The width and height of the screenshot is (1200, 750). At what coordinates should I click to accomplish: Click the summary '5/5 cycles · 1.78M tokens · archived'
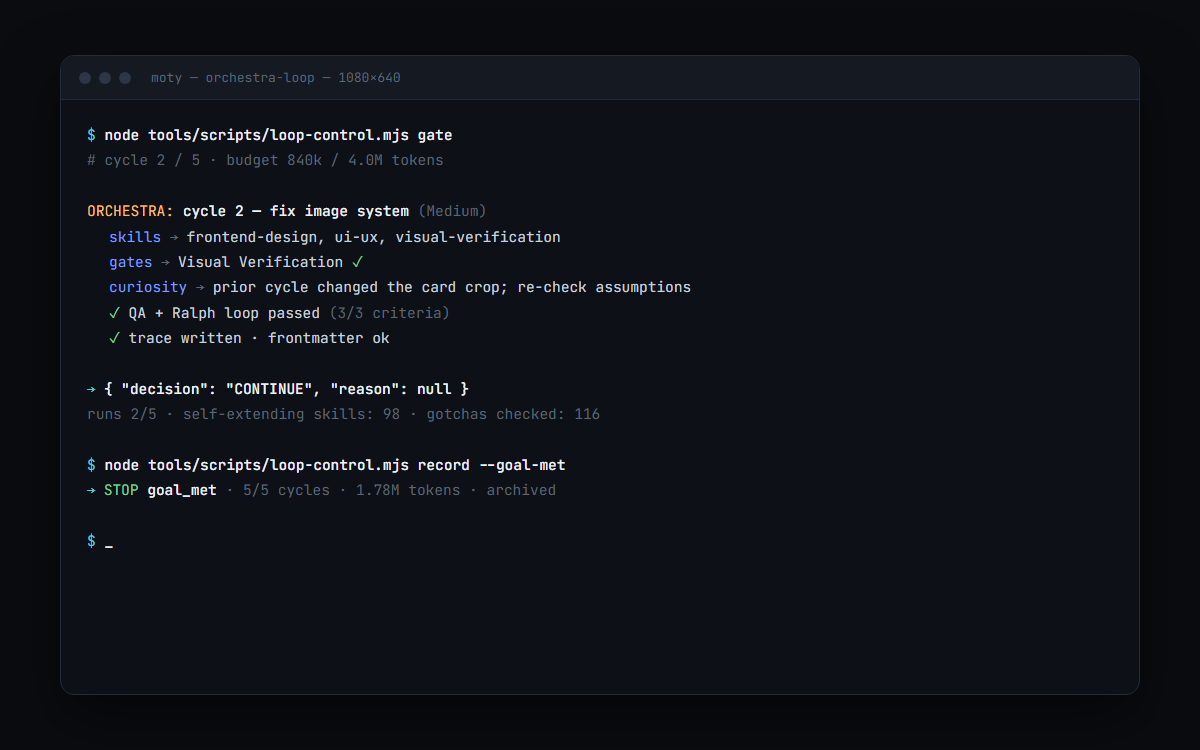399,491
